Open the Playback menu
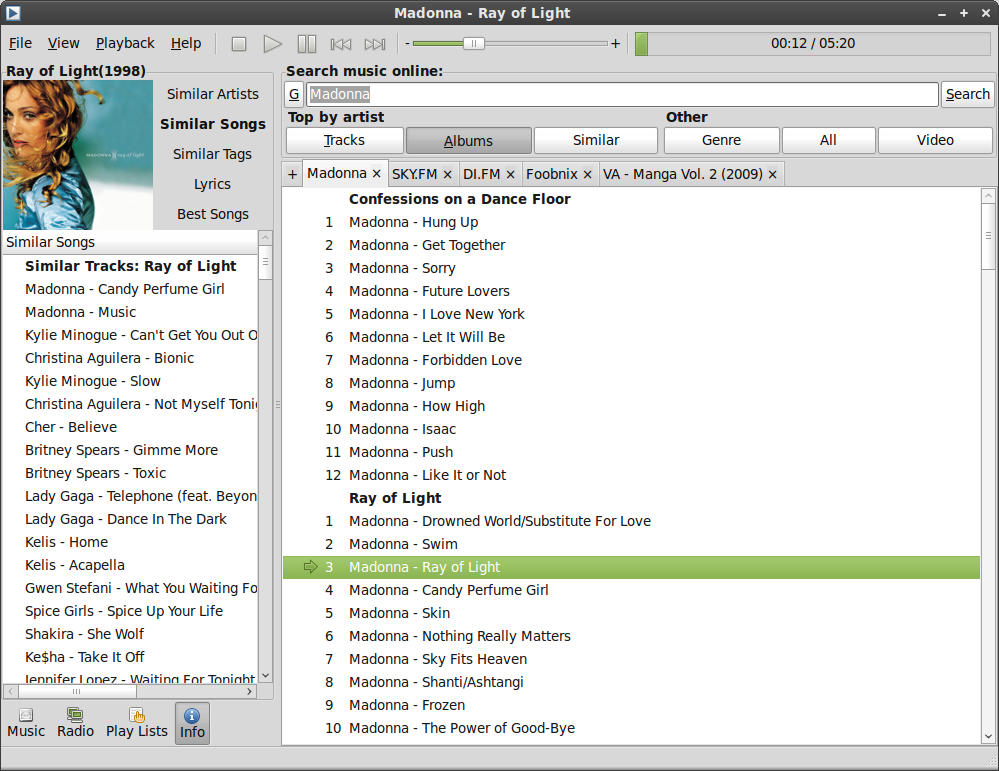 tap(125, 43)
